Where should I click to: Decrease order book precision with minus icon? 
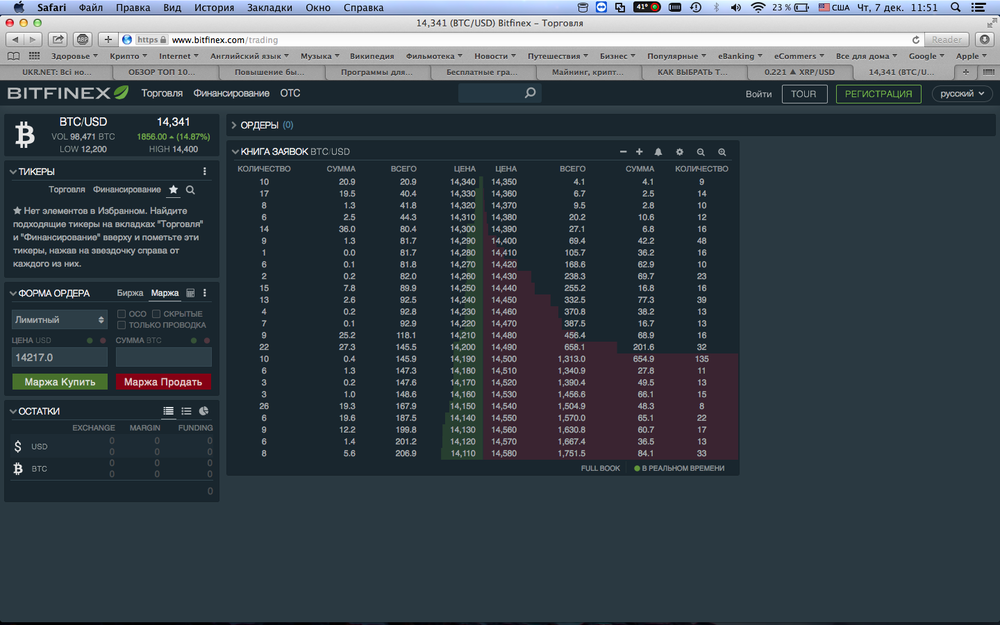623,152
